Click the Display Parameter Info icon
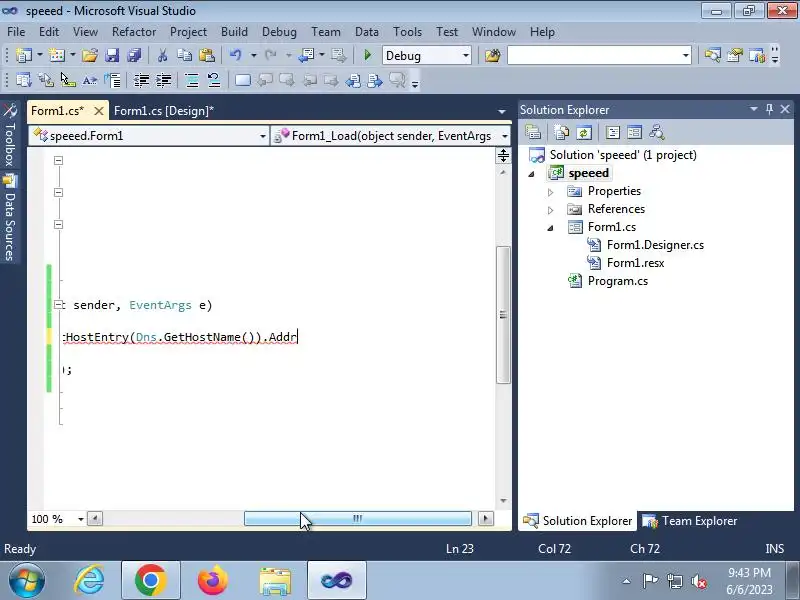This screenshot has width=800, height=600. 46,80
